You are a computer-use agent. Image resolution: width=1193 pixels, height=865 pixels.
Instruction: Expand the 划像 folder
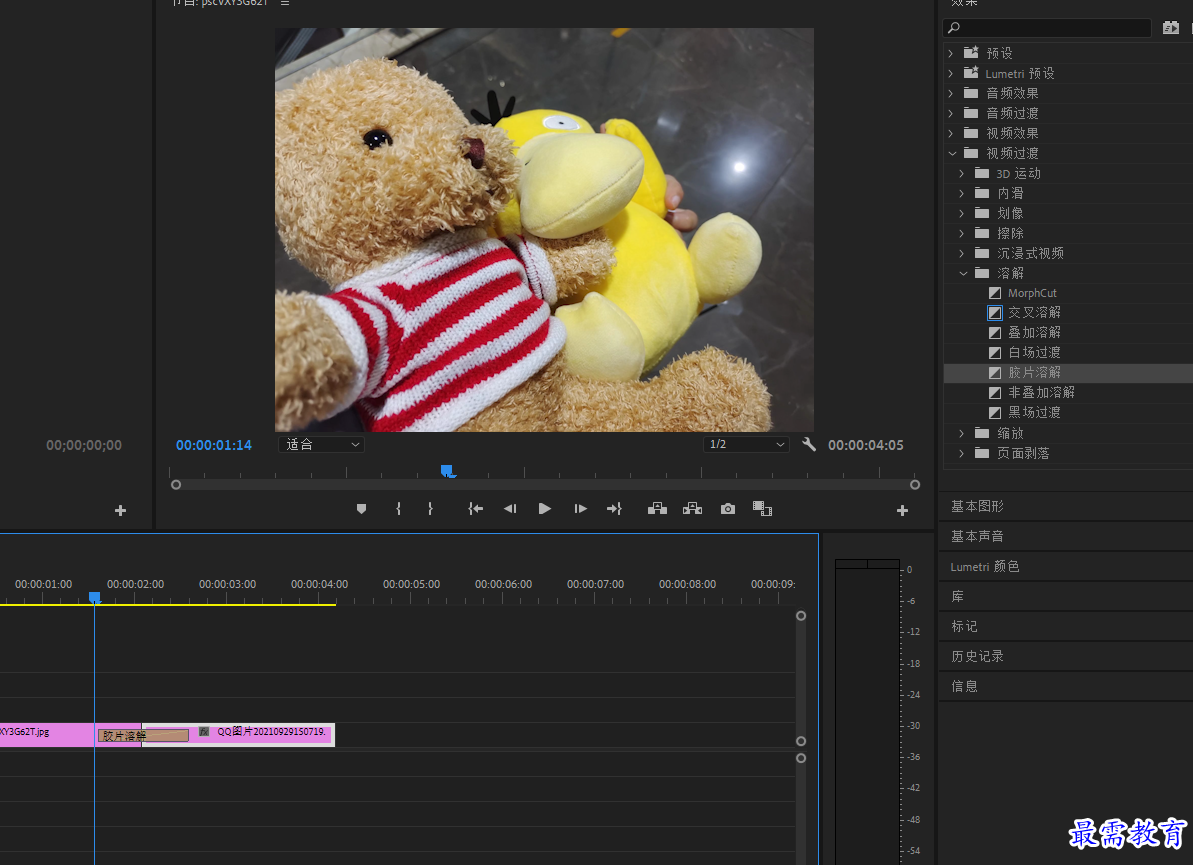[962, 213]
